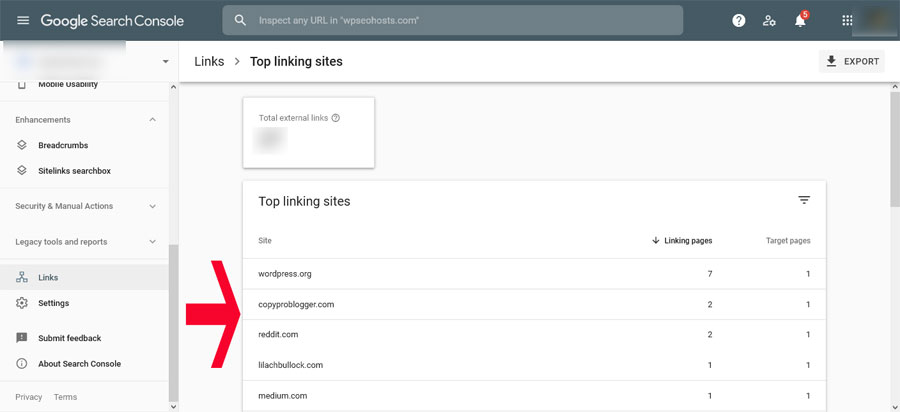900x412 pixels.
Task: Go back to Links breadcrumb
Action: point(210,61)
